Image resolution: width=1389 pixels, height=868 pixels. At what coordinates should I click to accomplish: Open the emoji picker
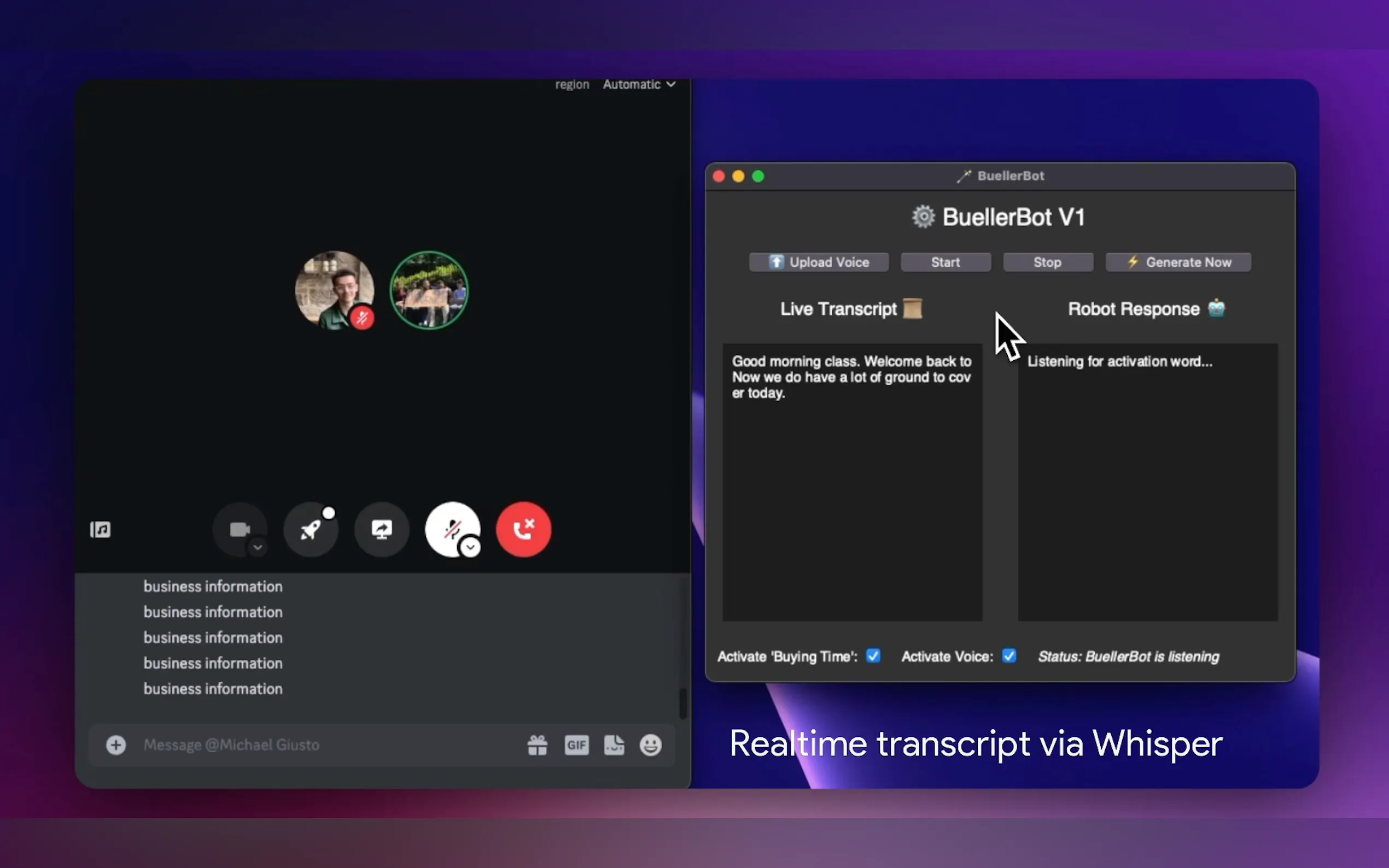pos(651,744)
